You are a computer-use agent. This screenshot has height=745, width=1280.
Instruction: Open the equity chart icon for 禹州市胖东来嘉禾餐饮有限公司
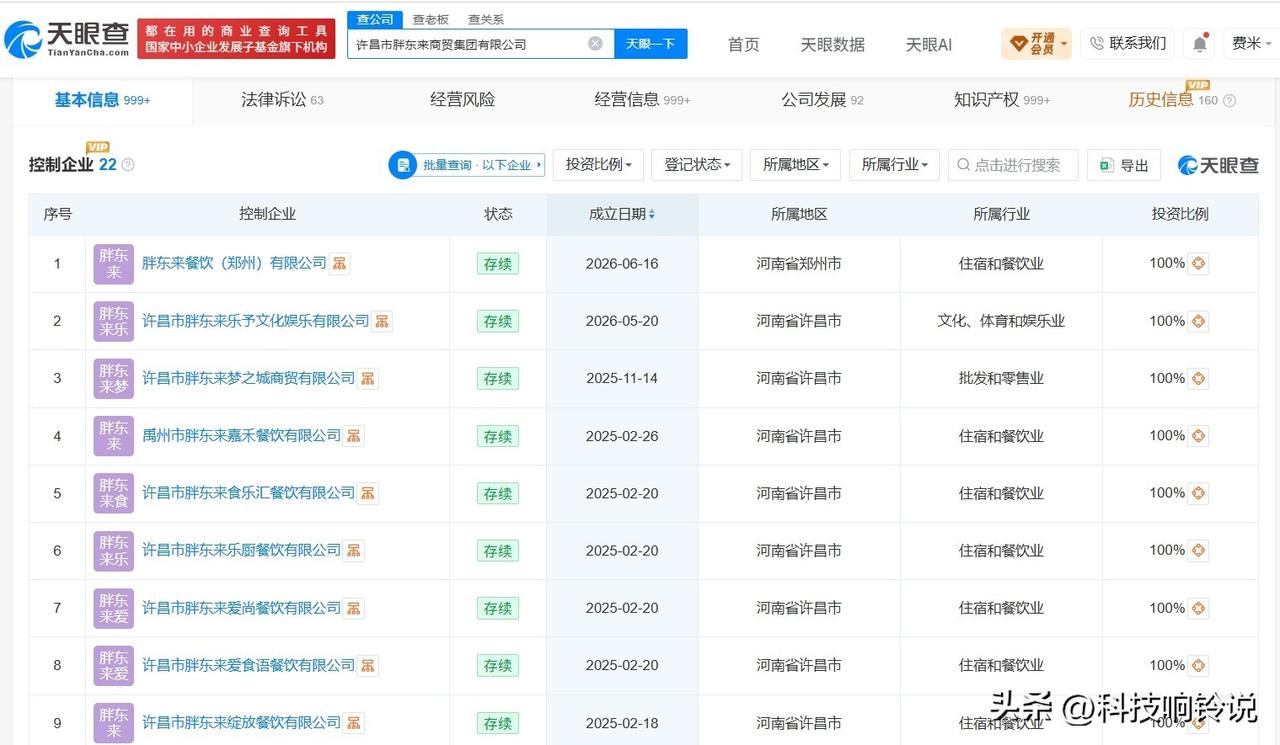coord(354,436)
